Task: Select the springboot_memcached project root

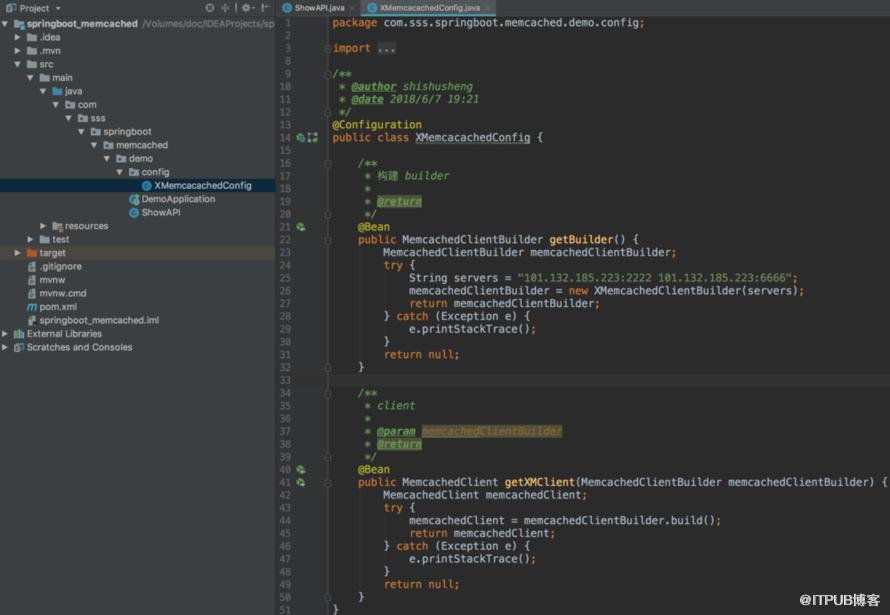Action: [82, 24]
